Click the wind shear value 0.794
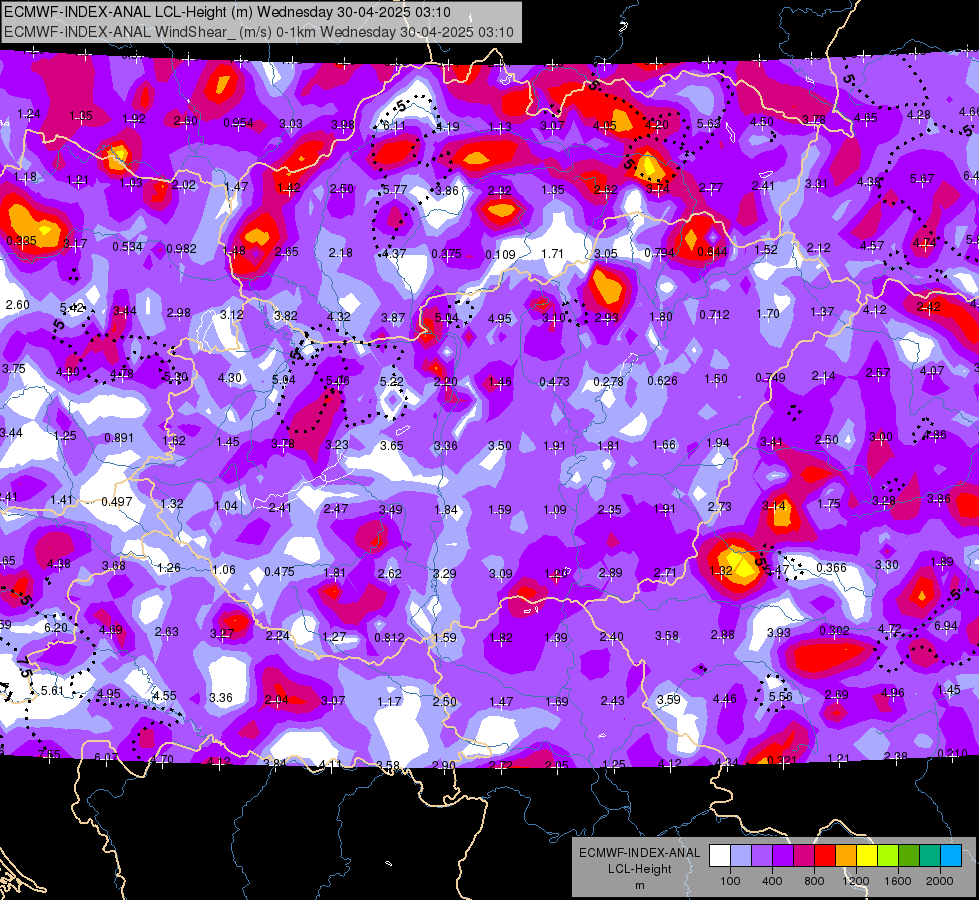This screenshot has width=979, height=900. coord(659,253)
